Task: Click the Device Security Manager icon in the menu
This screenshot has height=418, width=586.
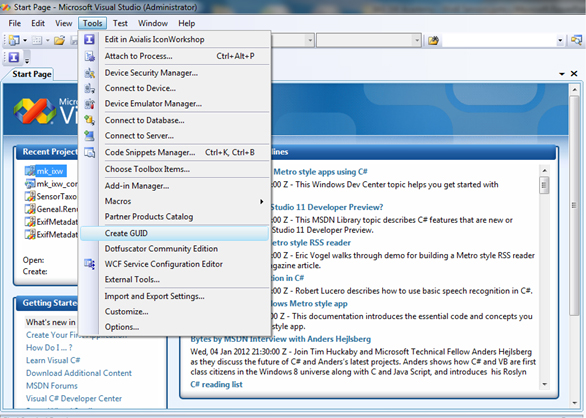Action: point(90,73)
